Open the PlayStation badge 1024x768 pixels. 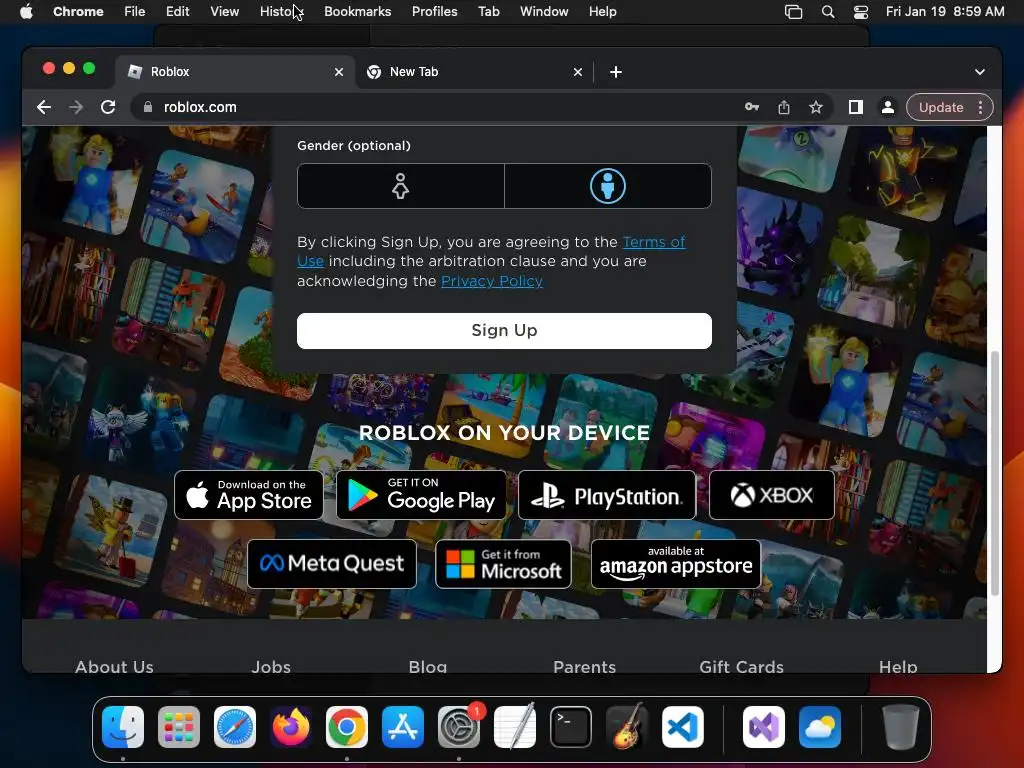(x=607, y=495)
